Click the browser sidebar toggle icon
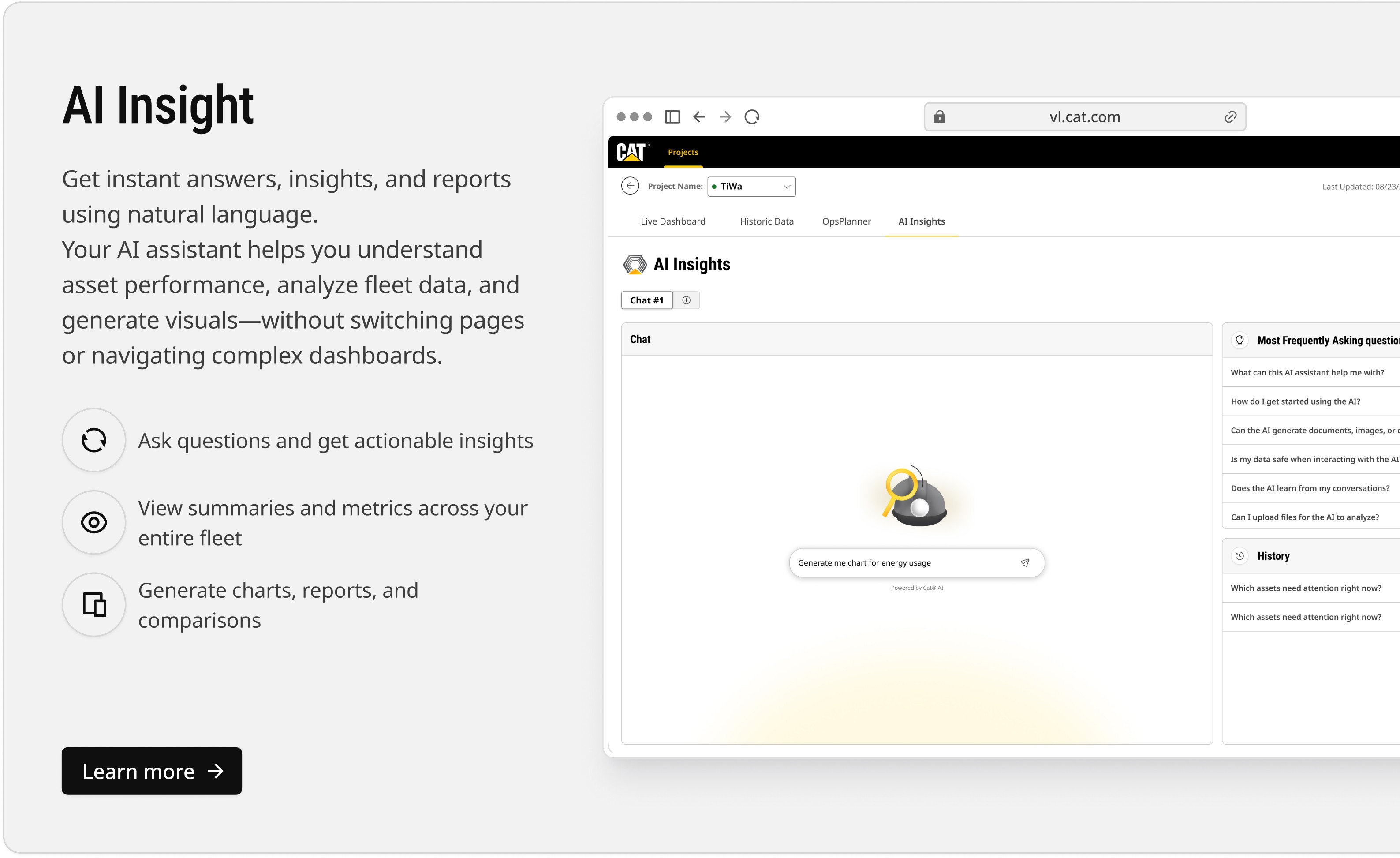This screenshot has width=1400, height=858. 672,116
